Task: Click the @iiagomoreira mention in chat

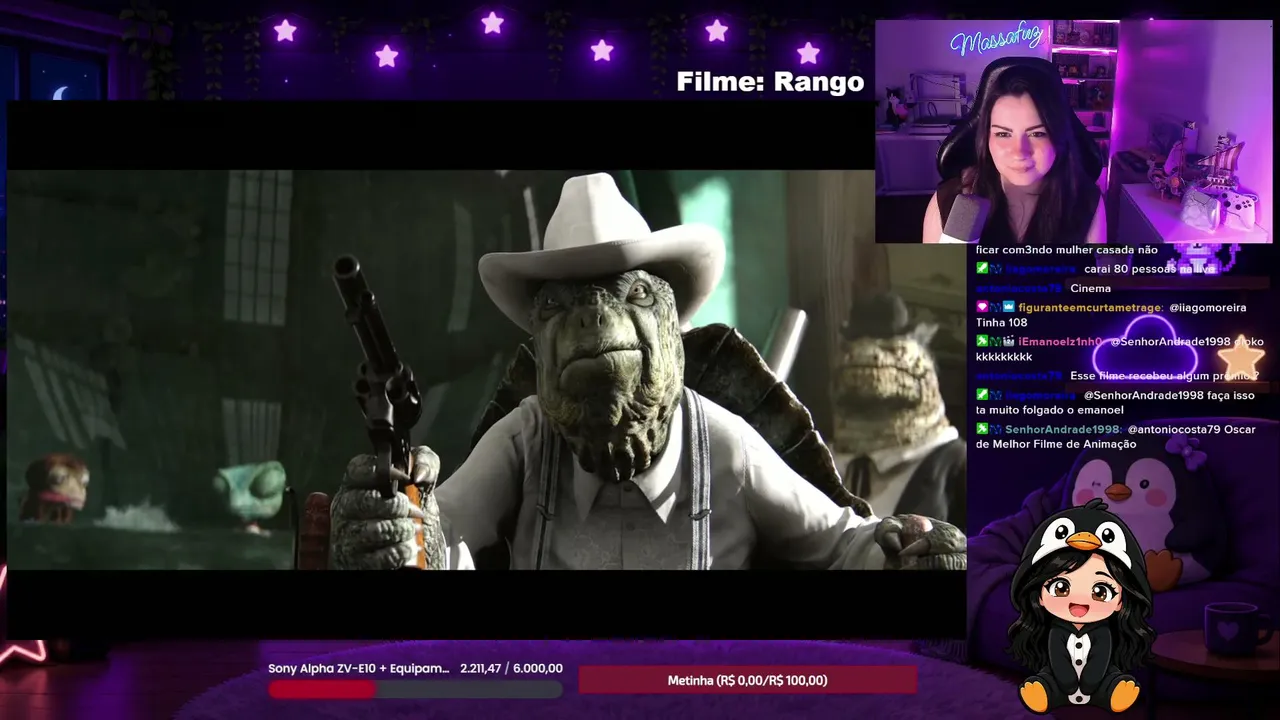Action: tap(1208, 307)
